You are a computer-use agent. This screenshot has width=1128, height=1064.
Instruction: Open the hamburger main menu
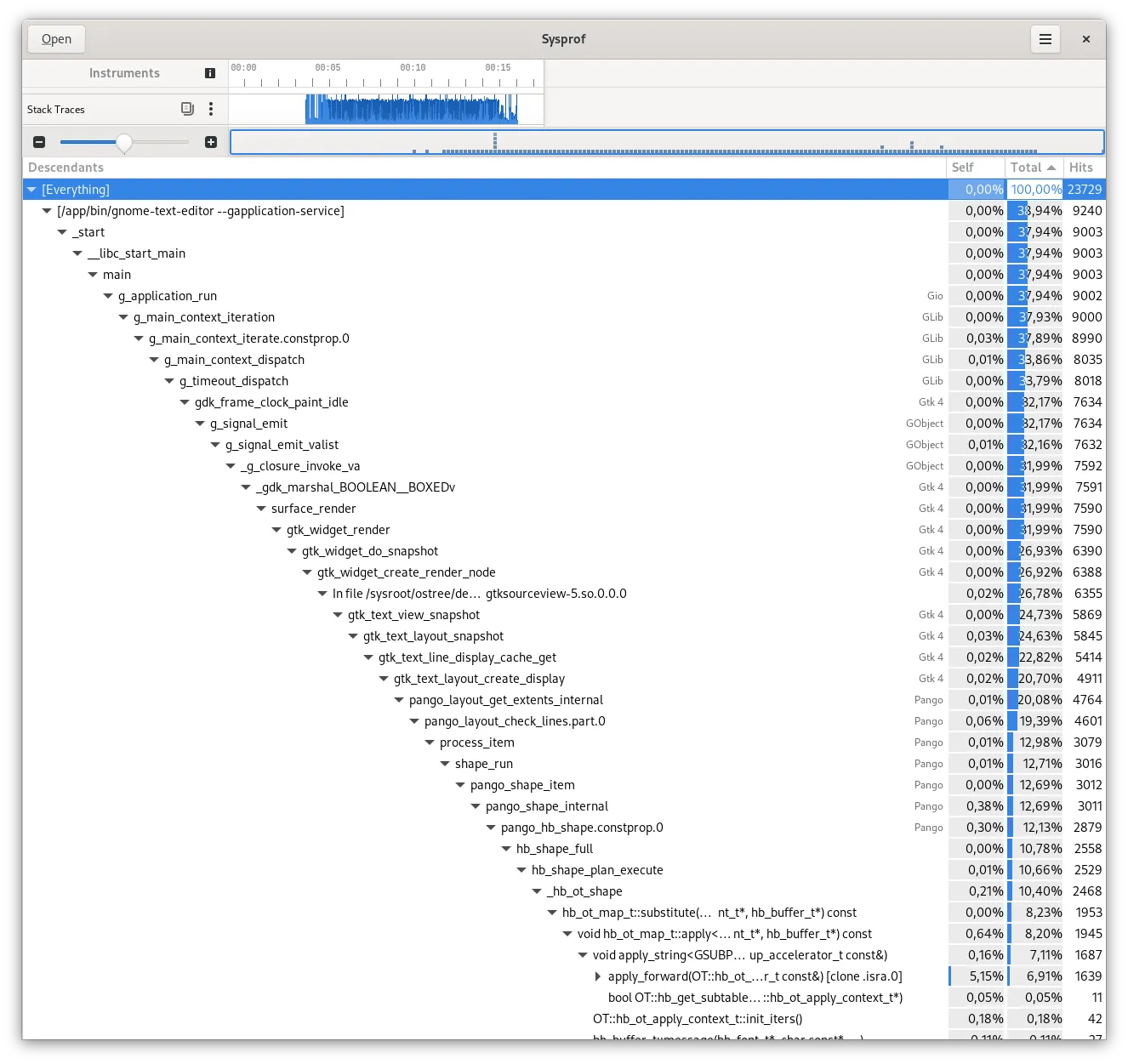click(1045, 39)
